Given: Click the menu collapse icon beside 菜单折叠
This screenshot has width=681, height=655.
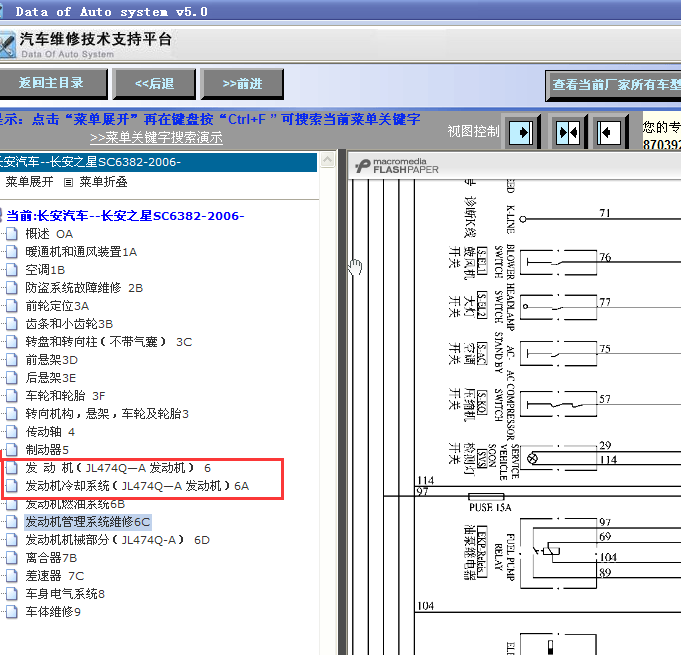Looking at the screenshot, I should [x=68, y=182].
